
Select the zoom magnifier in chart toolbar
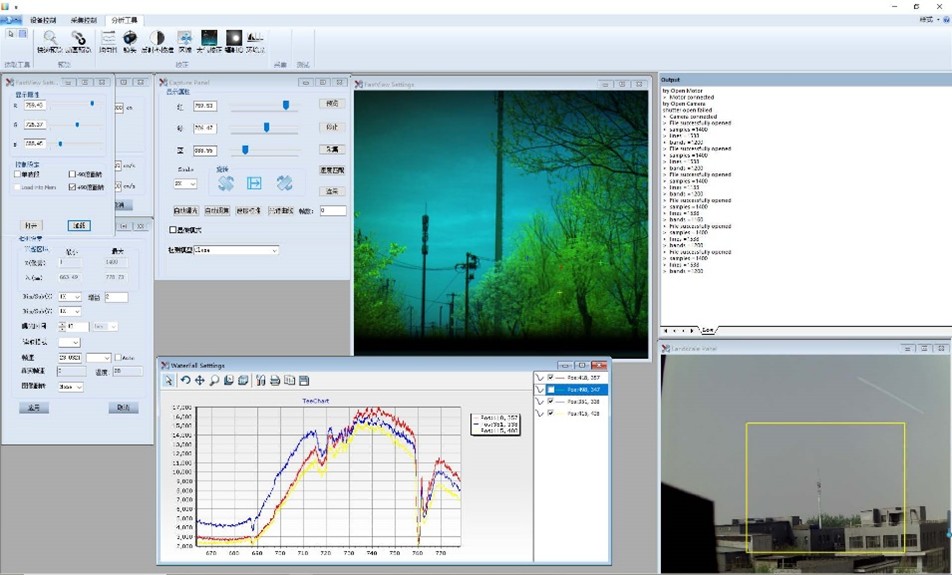point(215,380)
